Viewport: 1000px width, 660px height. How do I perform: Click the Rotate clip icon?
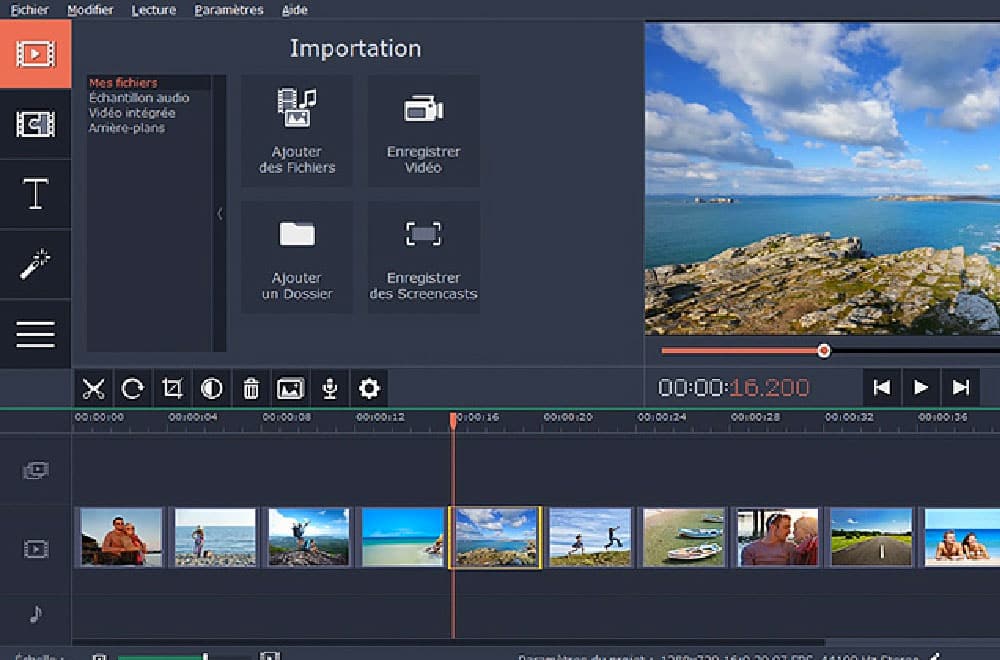pyautogui.click(x=133, y=388)
